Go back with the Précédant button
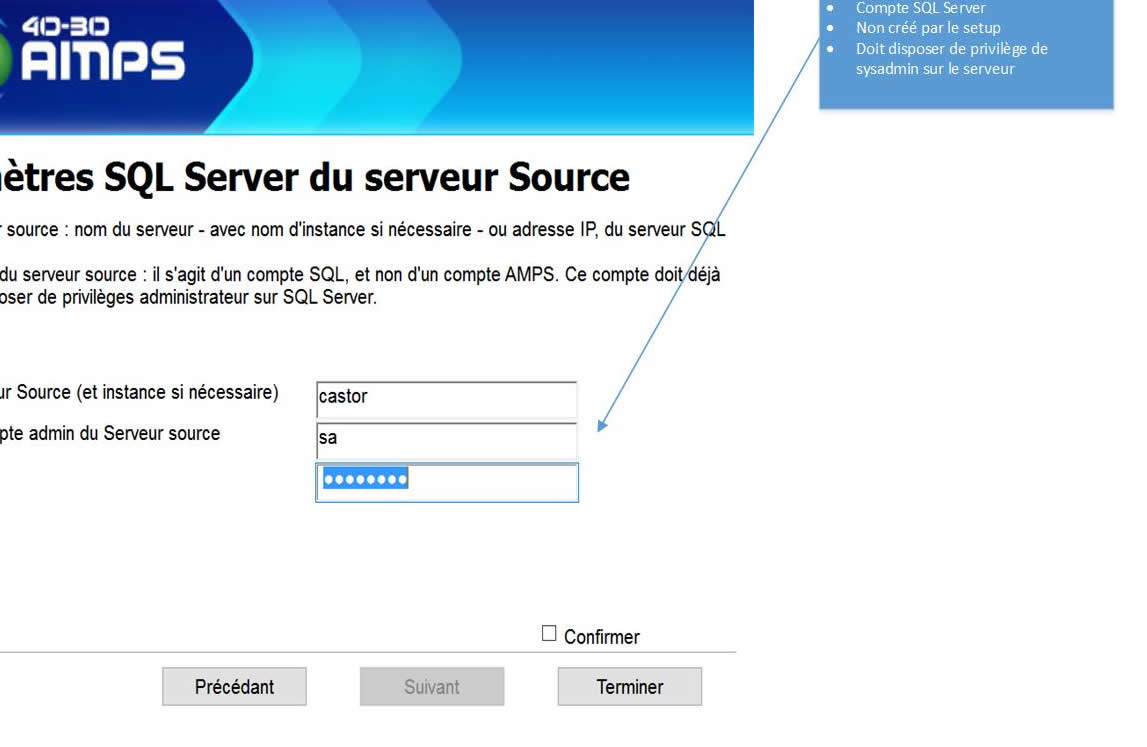The width and height of the screenshot is (1147, 747). pyautogui.click(x=234, y=686)
